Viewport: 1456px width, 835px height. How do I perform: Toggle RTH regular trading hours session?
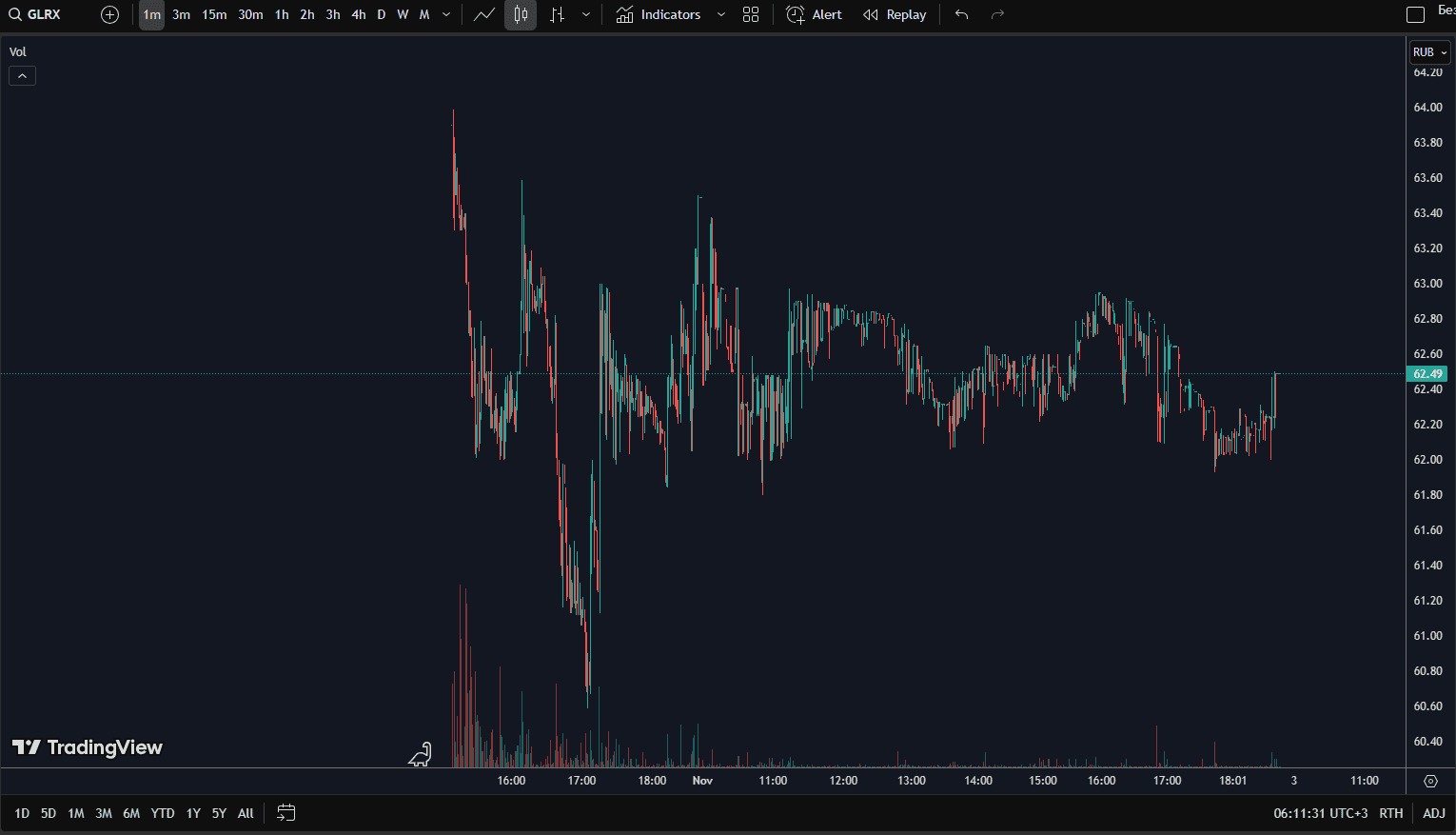1390,813
